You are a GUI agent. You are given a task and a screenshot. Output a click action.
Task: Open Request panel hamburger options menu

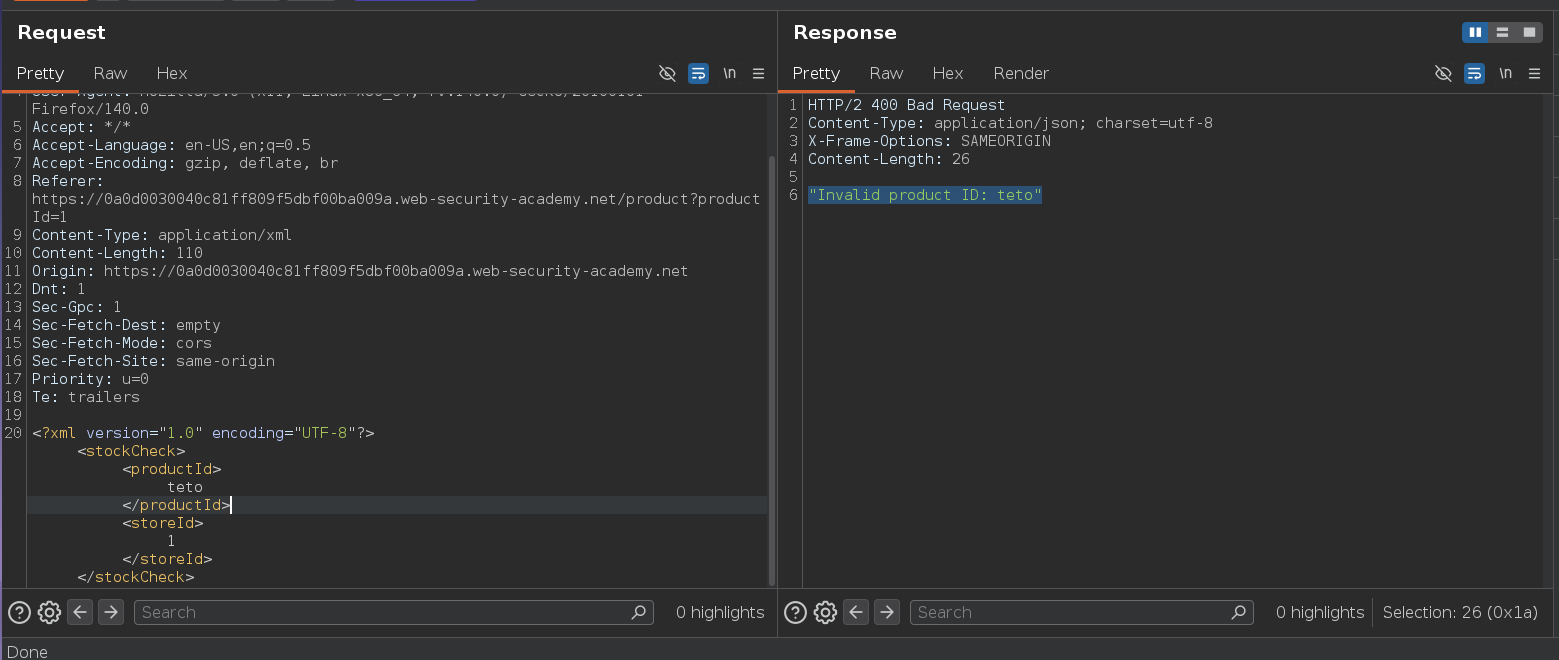(758, 73)
